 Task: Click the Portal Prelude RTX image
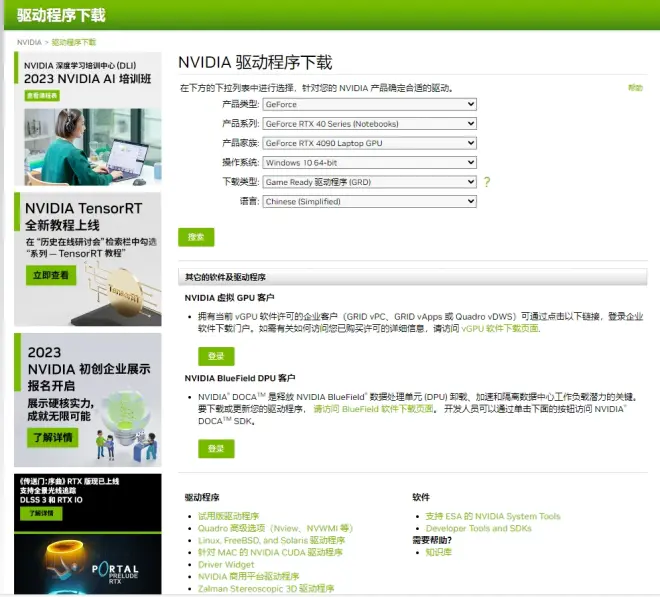pyautogui.click(x=88, y=564)
